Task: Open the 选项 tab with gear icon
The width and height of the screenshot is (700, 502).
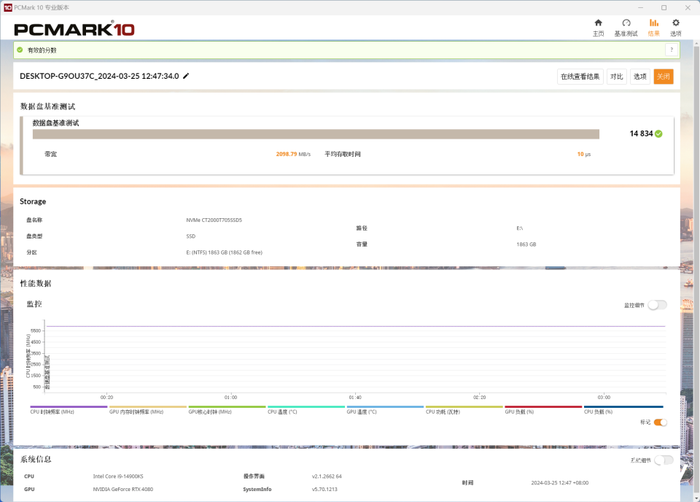Action: [x=675, y=28]
